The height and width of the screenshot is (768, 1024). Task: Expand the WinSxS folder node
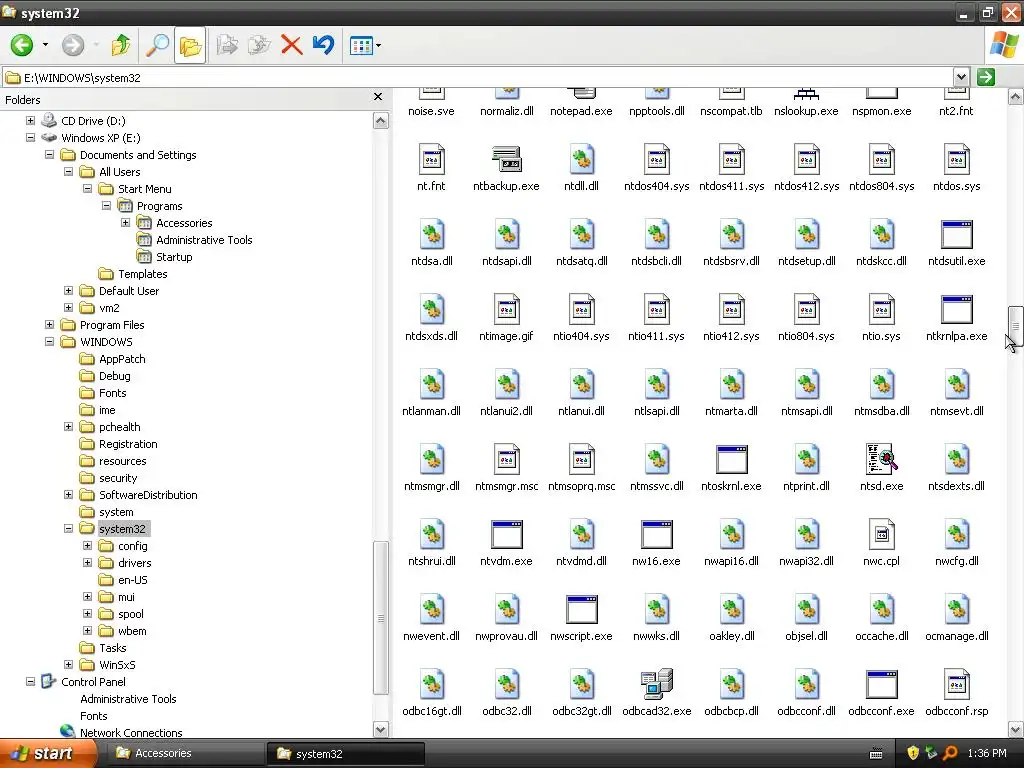pos(68,664)
